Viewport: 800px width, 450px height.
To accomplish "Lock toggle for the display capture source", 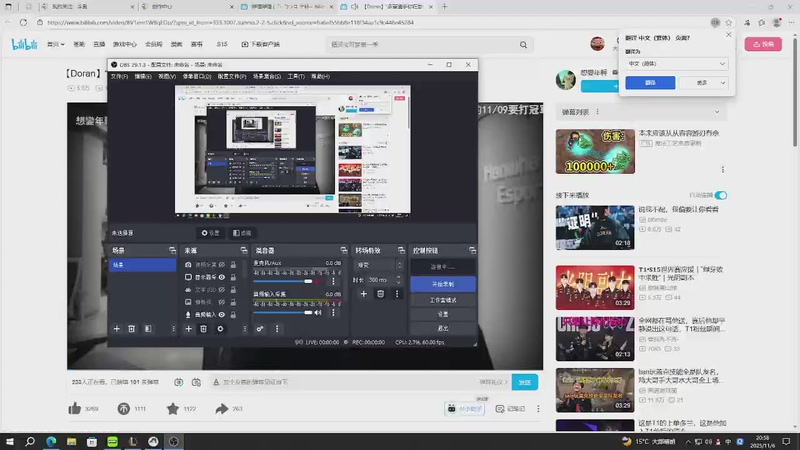I will 233,277.
